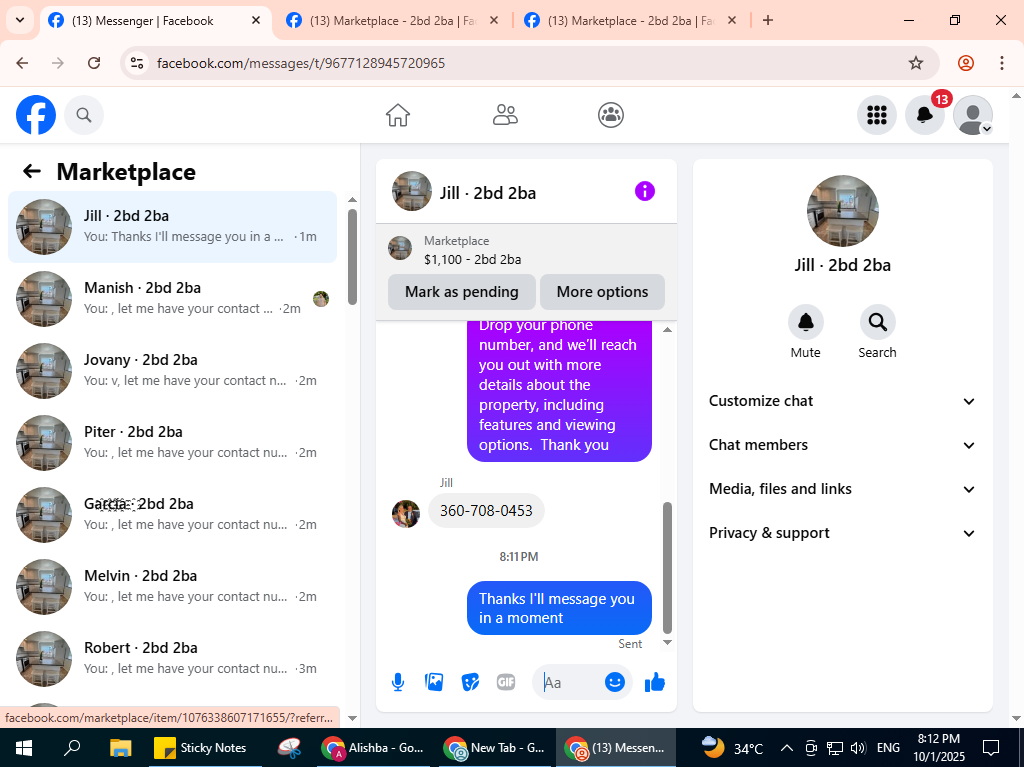Open the Facebook logo home link

[x=36, y=115]
